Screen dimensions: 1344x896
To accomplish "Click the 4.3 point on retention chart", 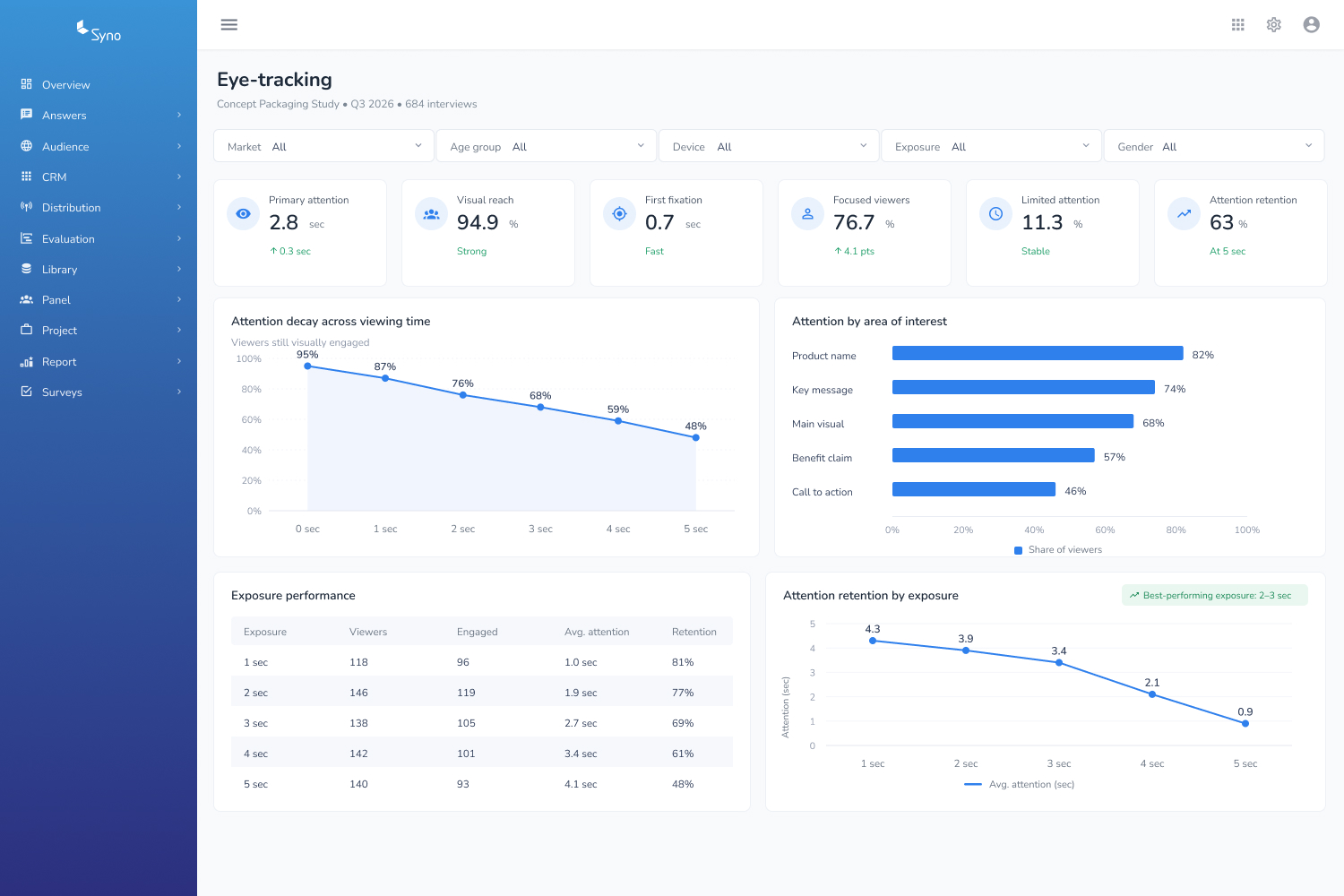I will [873, 641].
